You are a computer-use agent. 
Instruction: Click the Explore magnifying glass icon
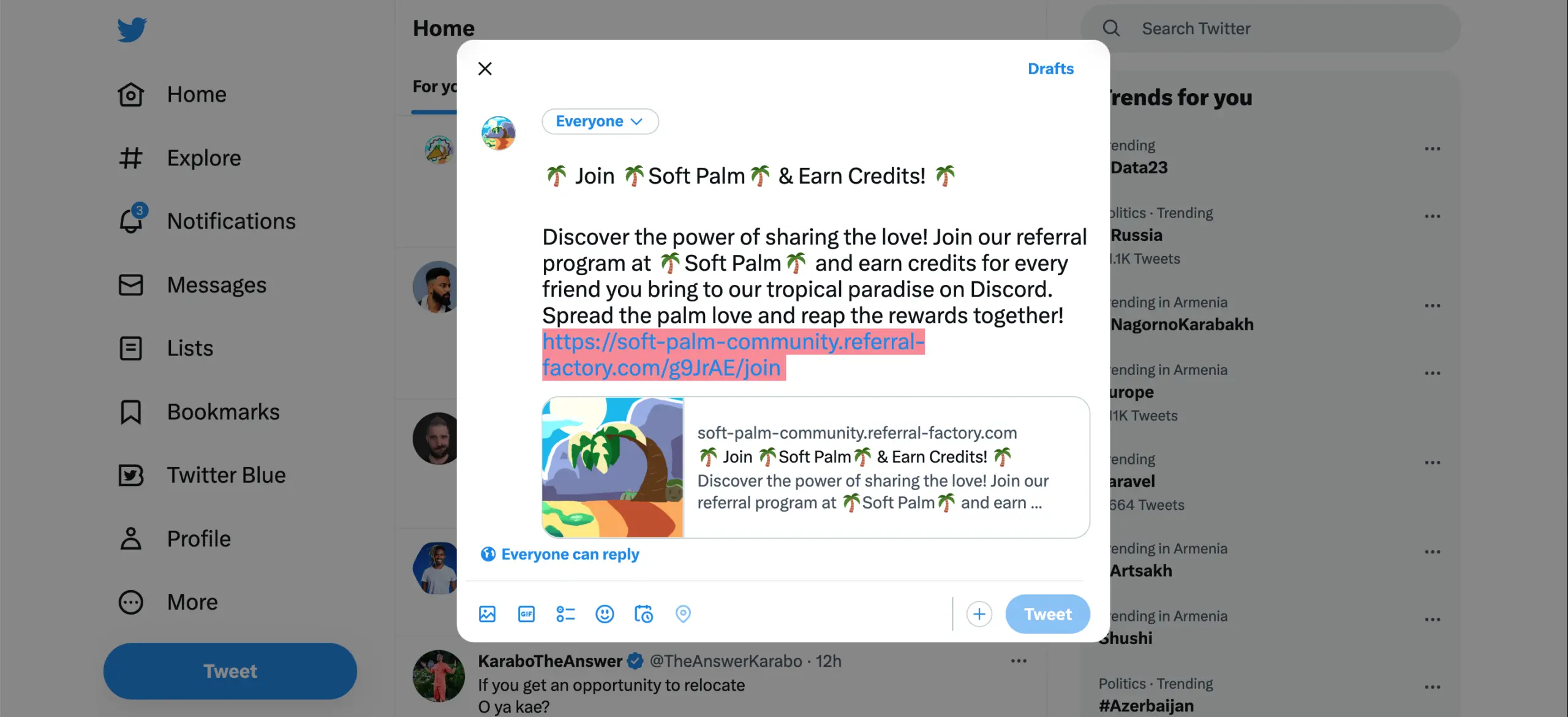click(1111, 28)
